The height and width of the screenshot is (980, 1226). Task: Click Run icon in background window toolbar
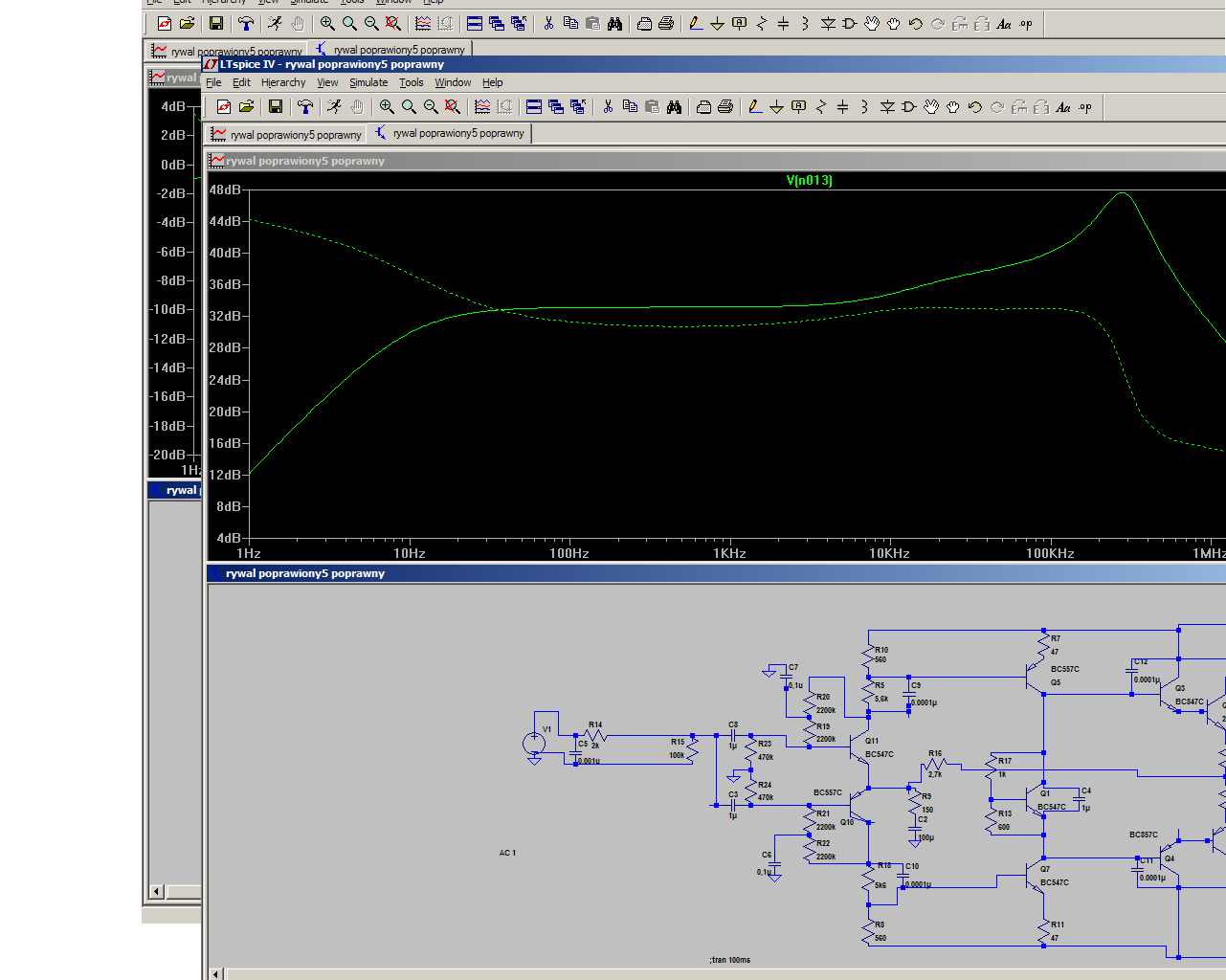(x=275, y=23)
